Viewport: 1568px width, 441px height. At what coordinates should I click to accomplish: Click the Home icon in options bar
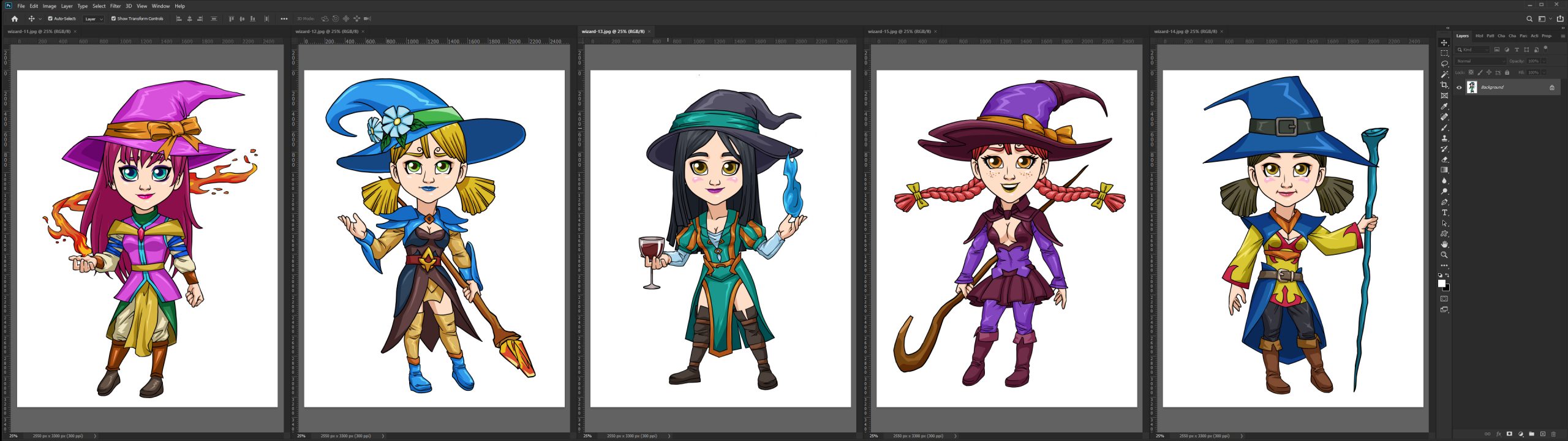coord(15,19)
